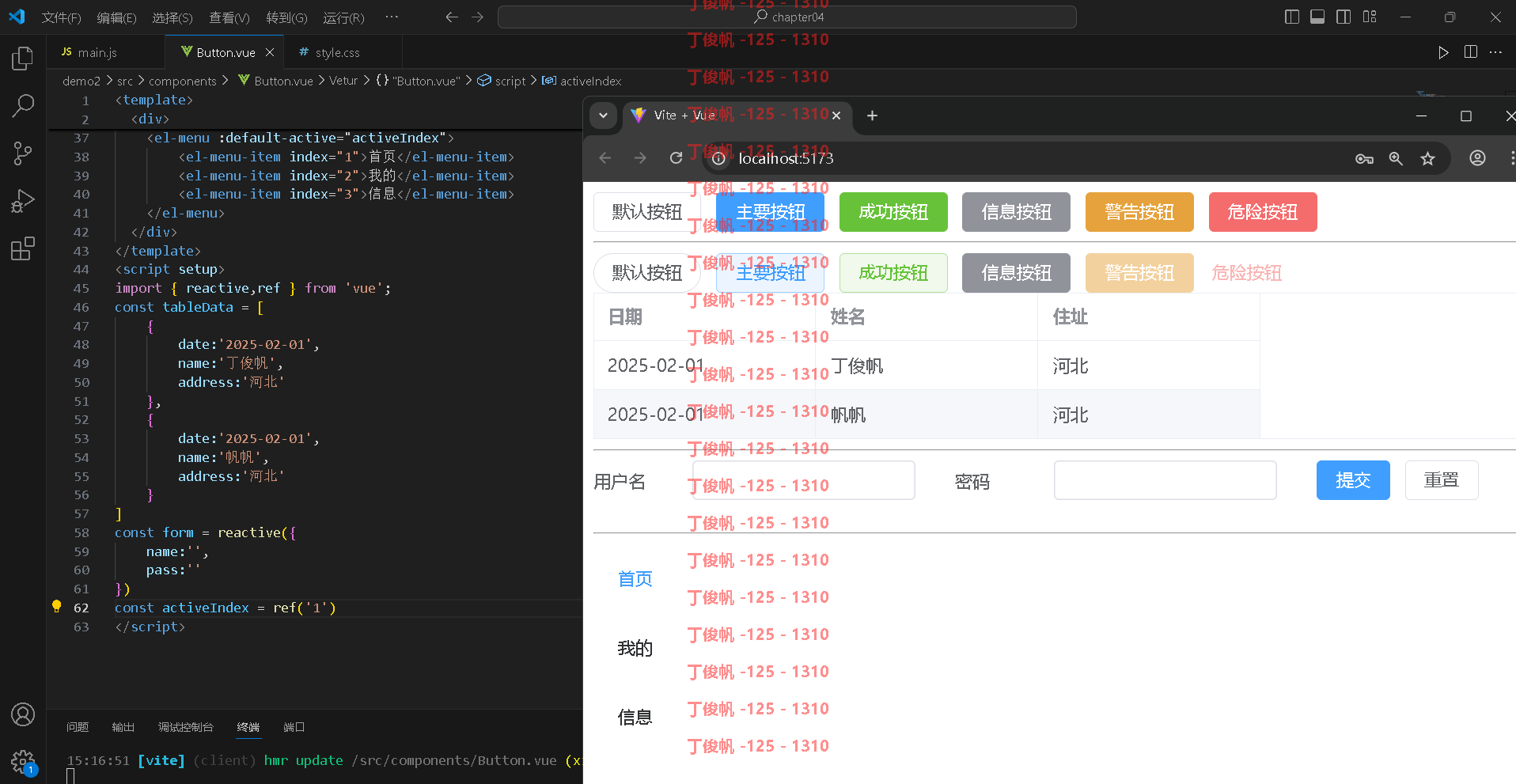
Task: Click the browser forward button
Action: click(x=640, y=158)
